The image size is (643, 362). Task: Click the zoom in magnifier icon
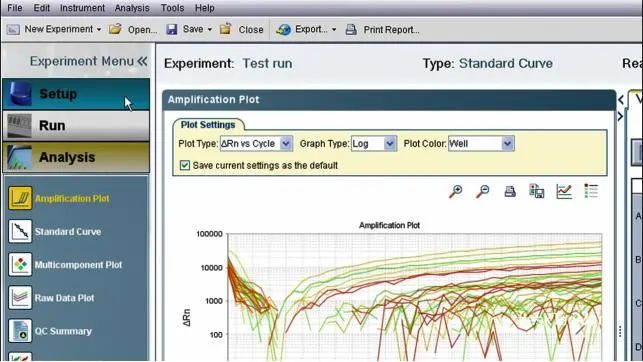[x=455, y=191]
